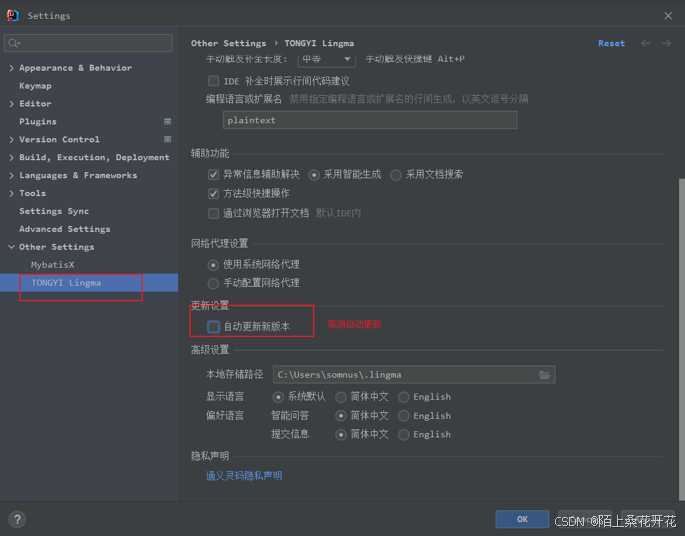Click the forward arrow navigation icon
Screen dimensions: 685x536
[x=666, y=43]
